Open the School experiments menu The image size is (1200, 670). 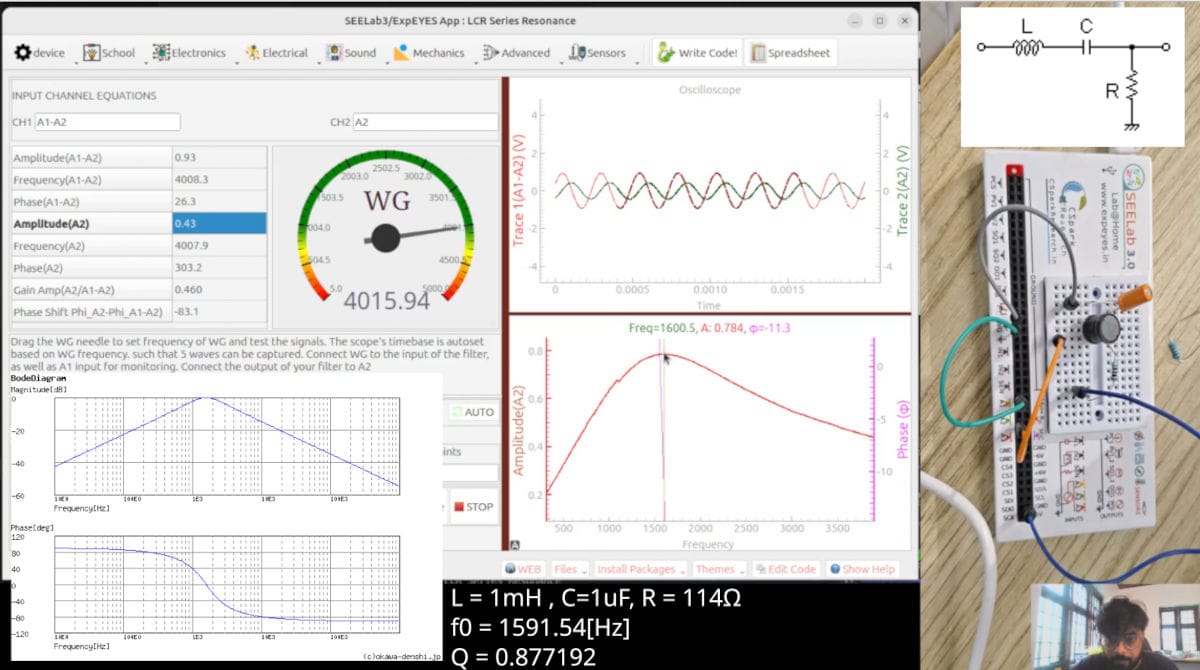tap(110, 53)
